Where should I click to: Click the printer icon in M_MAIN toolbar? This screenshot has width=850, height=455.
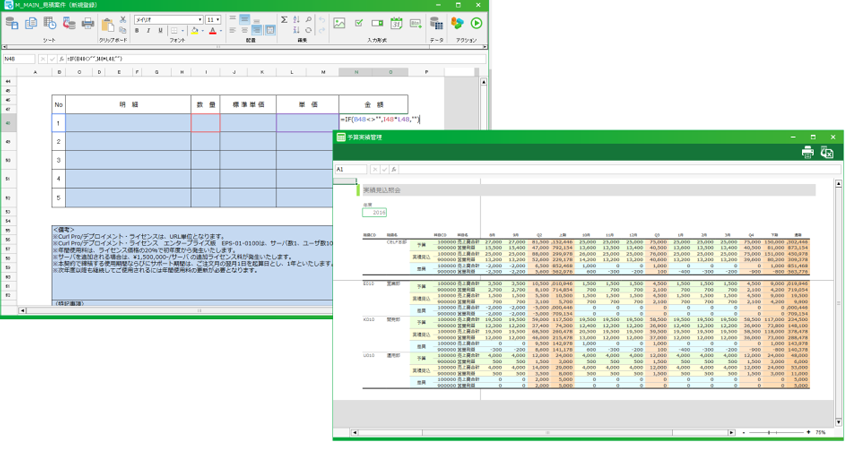88,23
